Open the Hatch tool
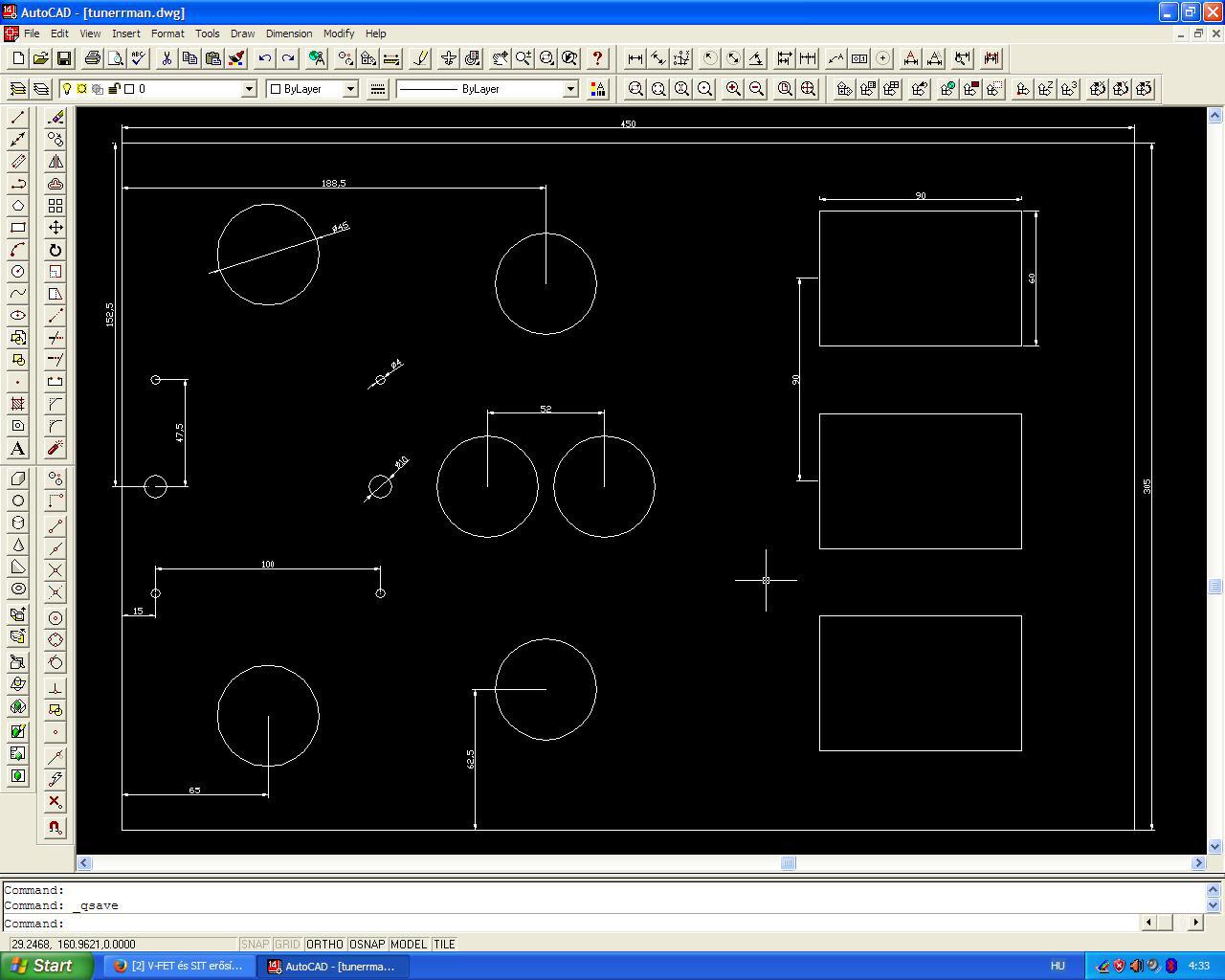This screenshot has height=980, width=1225. coord(17,404)
